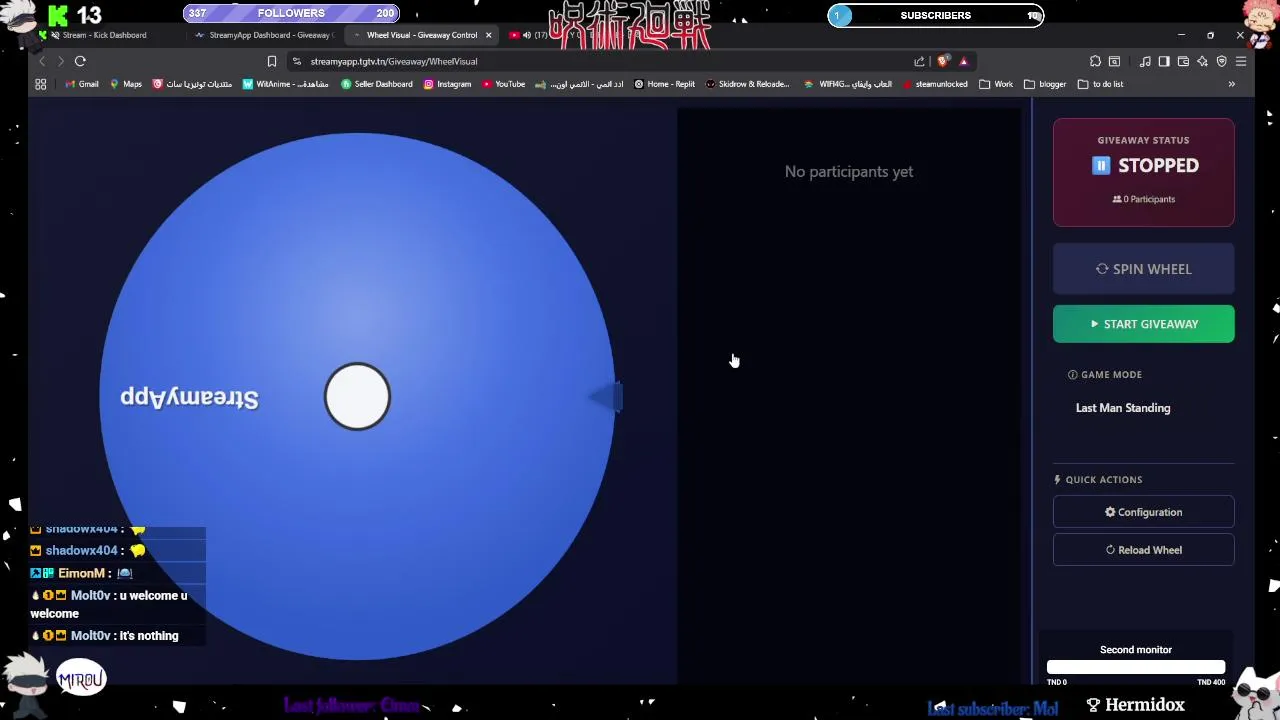Close the Wheel Visual tab
This screenshot has height=720, width=1280.
click(x=488, y=35)
